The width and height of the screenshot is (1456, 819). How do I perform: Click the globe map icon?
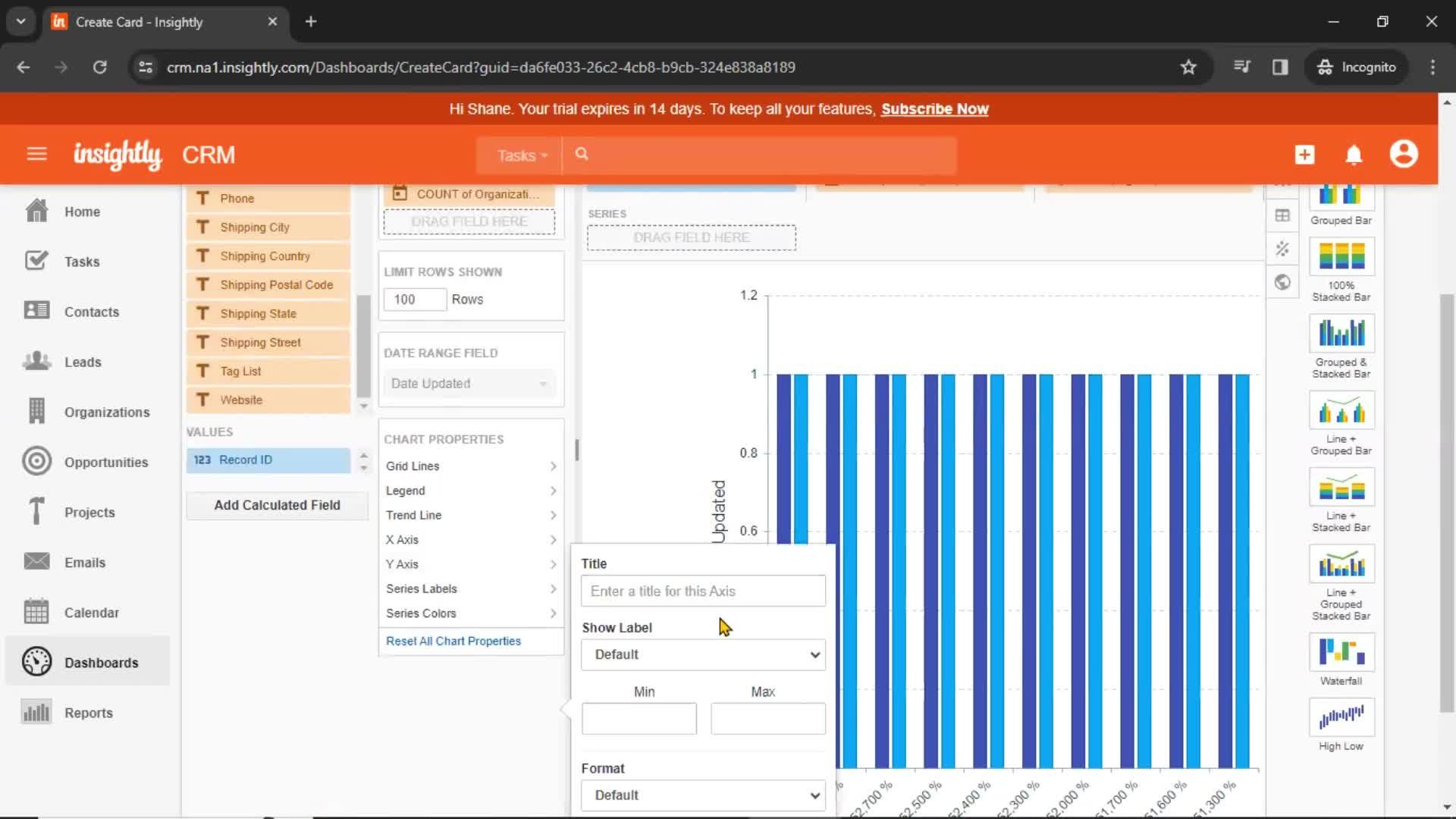[1282, 282]
